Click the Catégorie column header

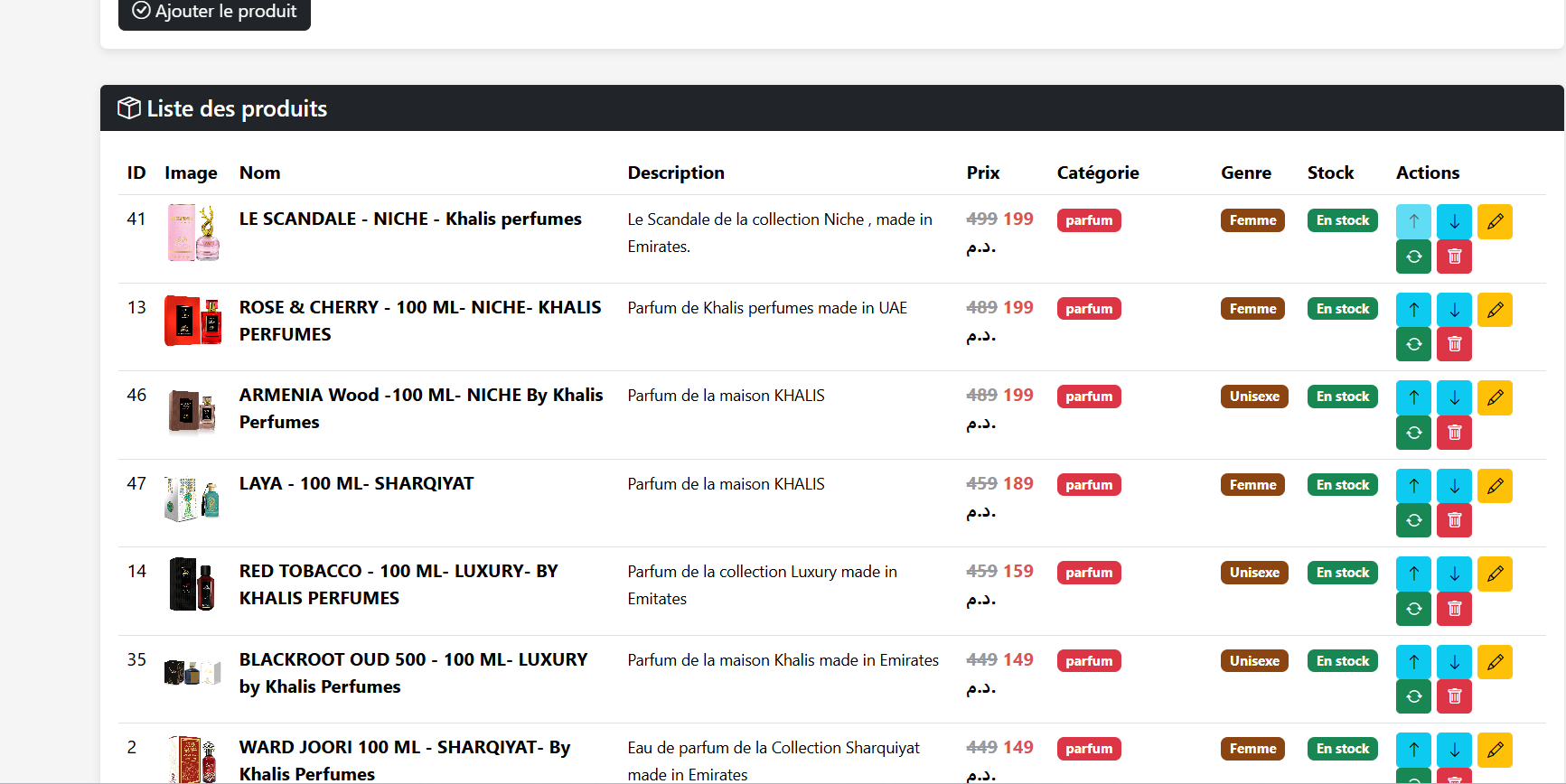click(x=1098, y=173)
